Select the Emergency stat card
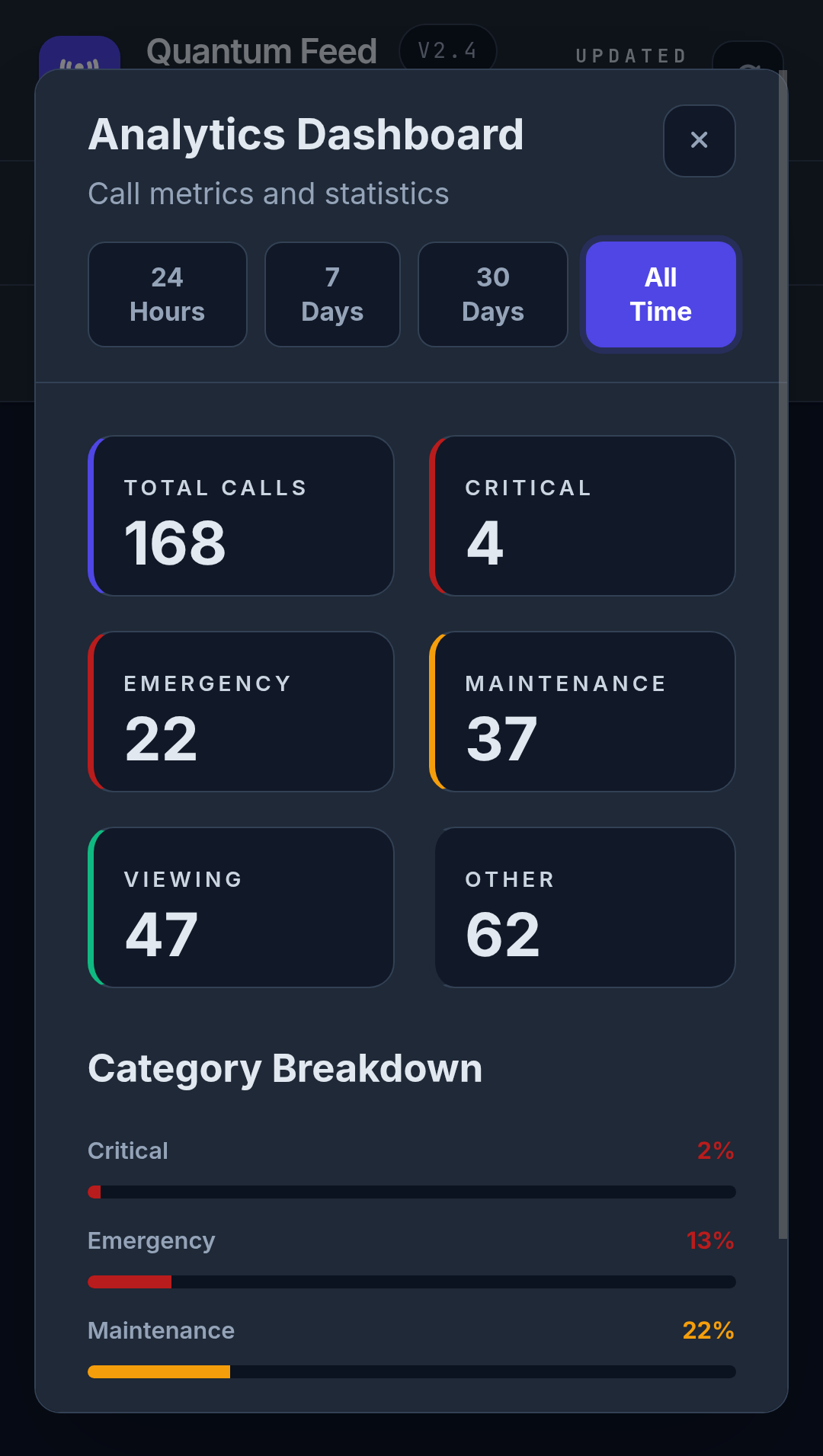This screenshot has width=823, height=1456. point(241,712)
